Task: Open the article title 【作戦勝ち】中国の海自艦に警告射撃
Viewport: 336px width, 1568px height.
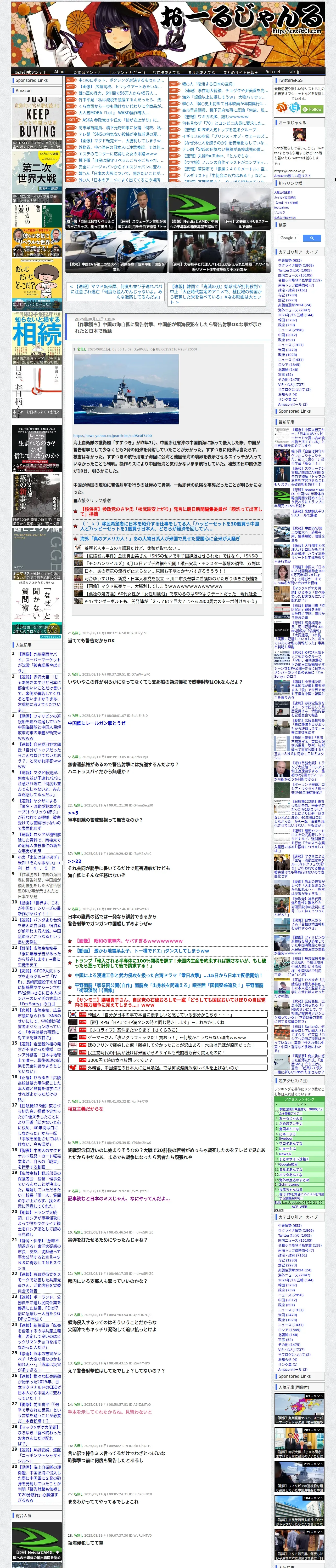Action: click(168, 327)
